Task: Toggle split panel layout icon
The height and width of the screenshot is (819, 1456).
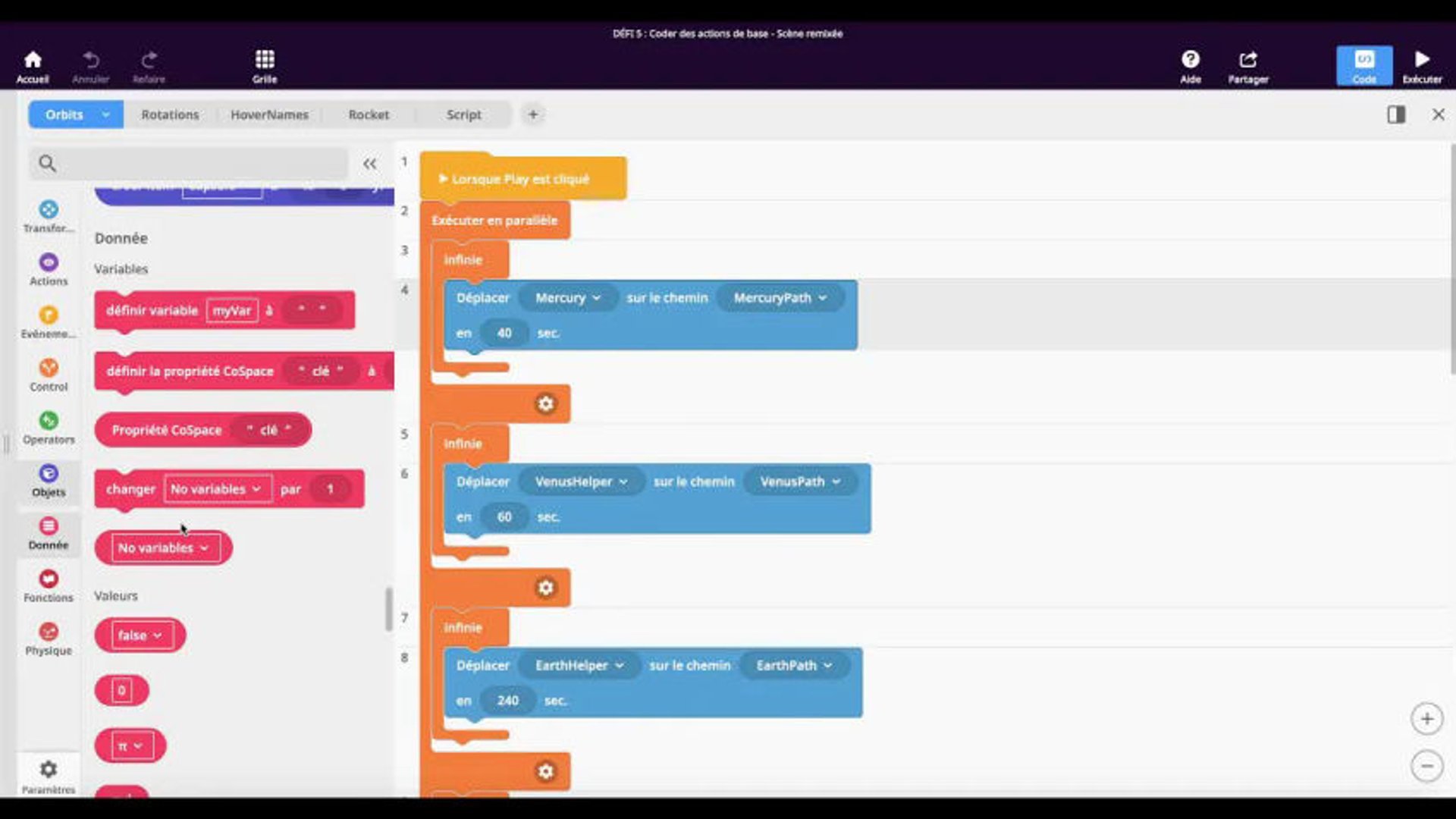Action: pyautogui.click(x=1396, y=115)
